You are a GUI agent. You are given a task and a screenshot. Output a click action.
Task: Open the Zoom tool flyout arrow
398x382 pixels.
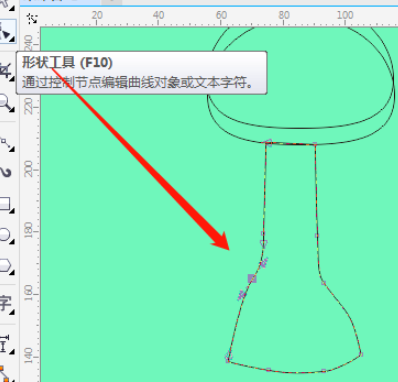point(13,109)
